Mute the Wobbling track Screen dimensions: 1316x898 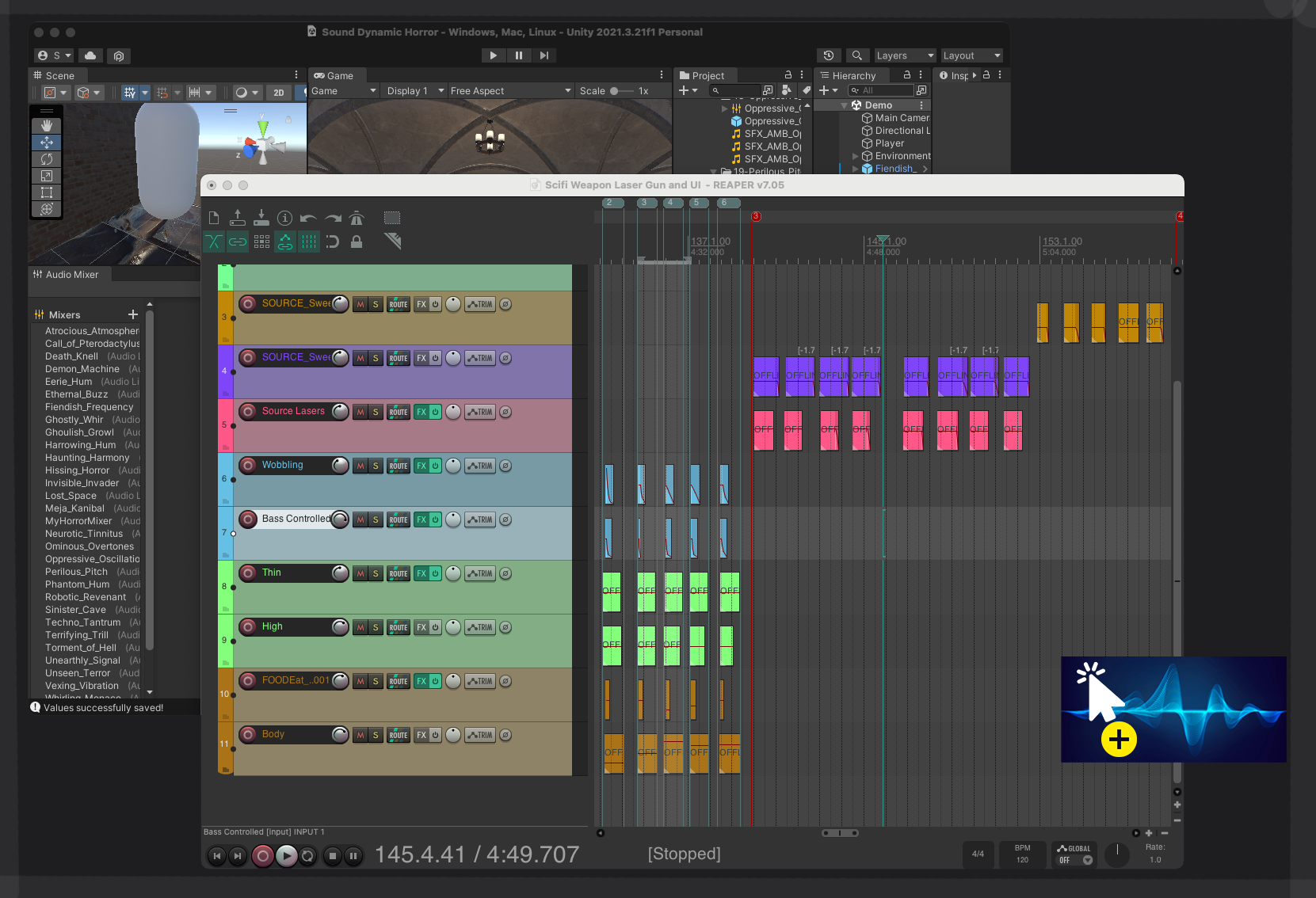[360, 466]
